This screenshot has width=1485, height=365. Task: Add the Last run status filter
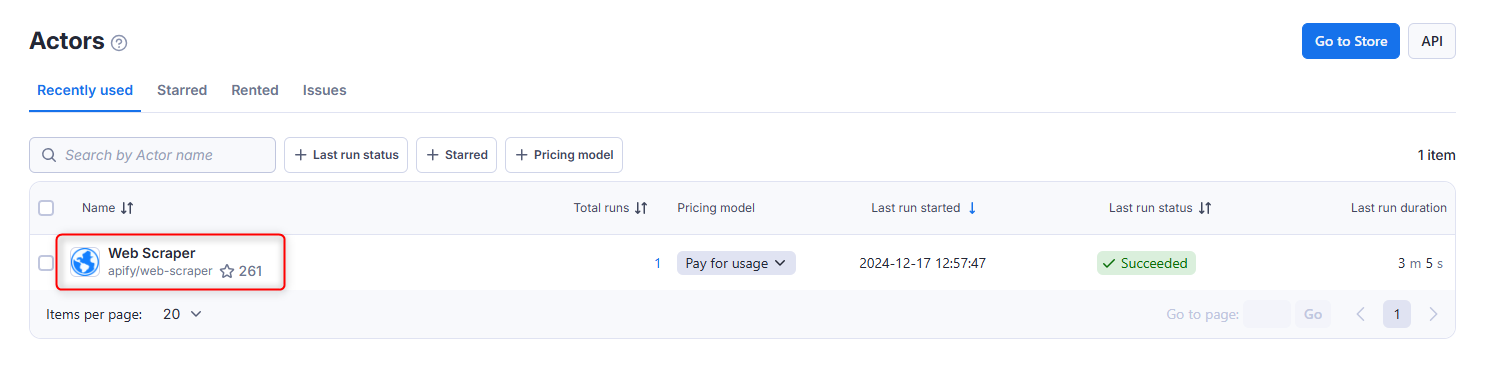[346, 155]
